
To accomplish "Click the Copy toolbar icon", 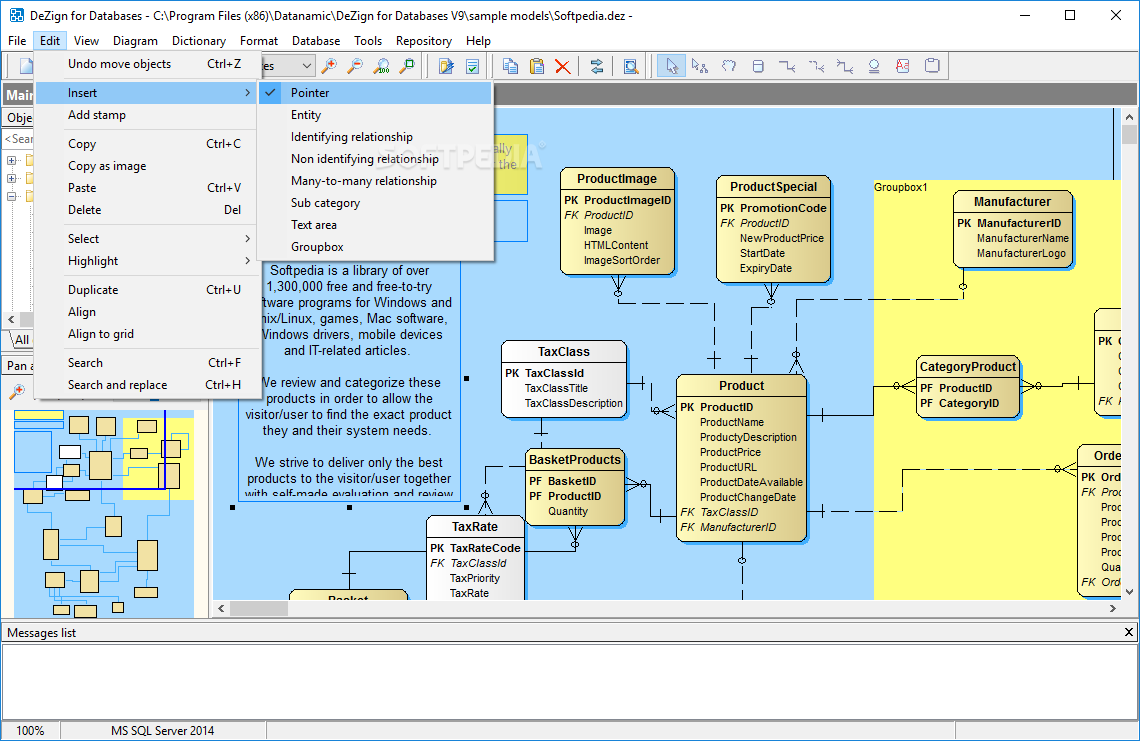I will pos(510,66).
